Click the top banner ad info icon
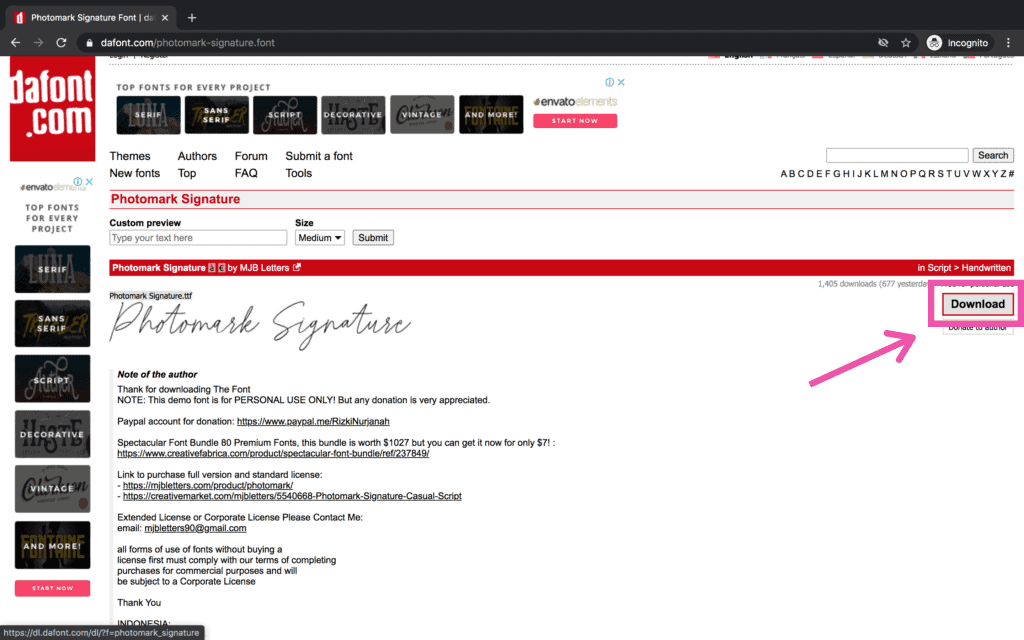The image size is (1024, 640). pyautogui.click(x=609, y=82)
